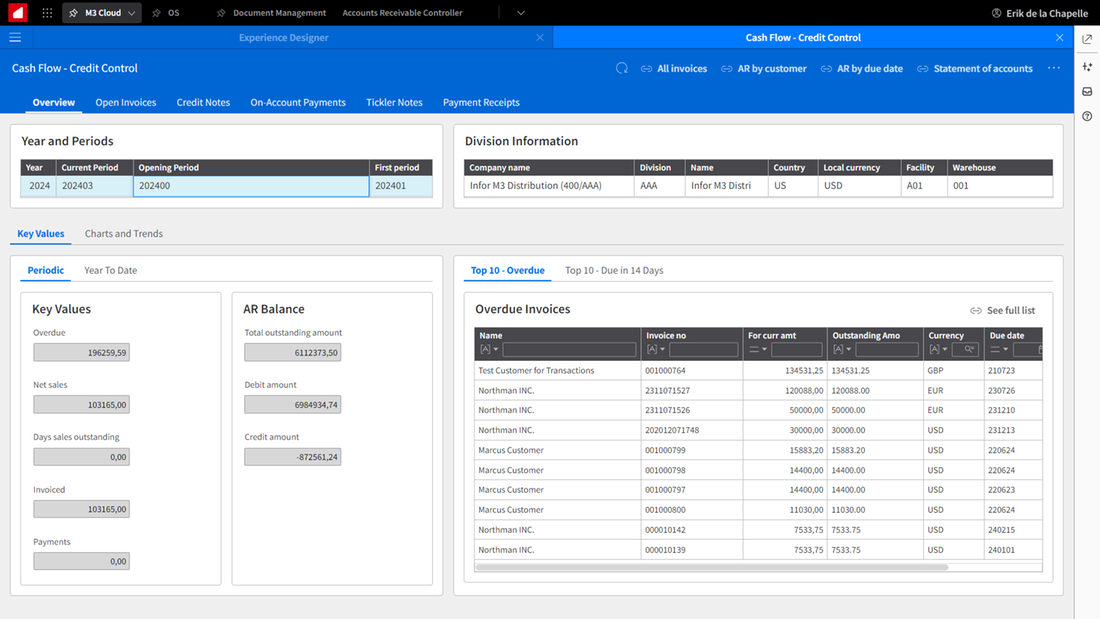Open the more options ellipsis menu

[1054, 68]
